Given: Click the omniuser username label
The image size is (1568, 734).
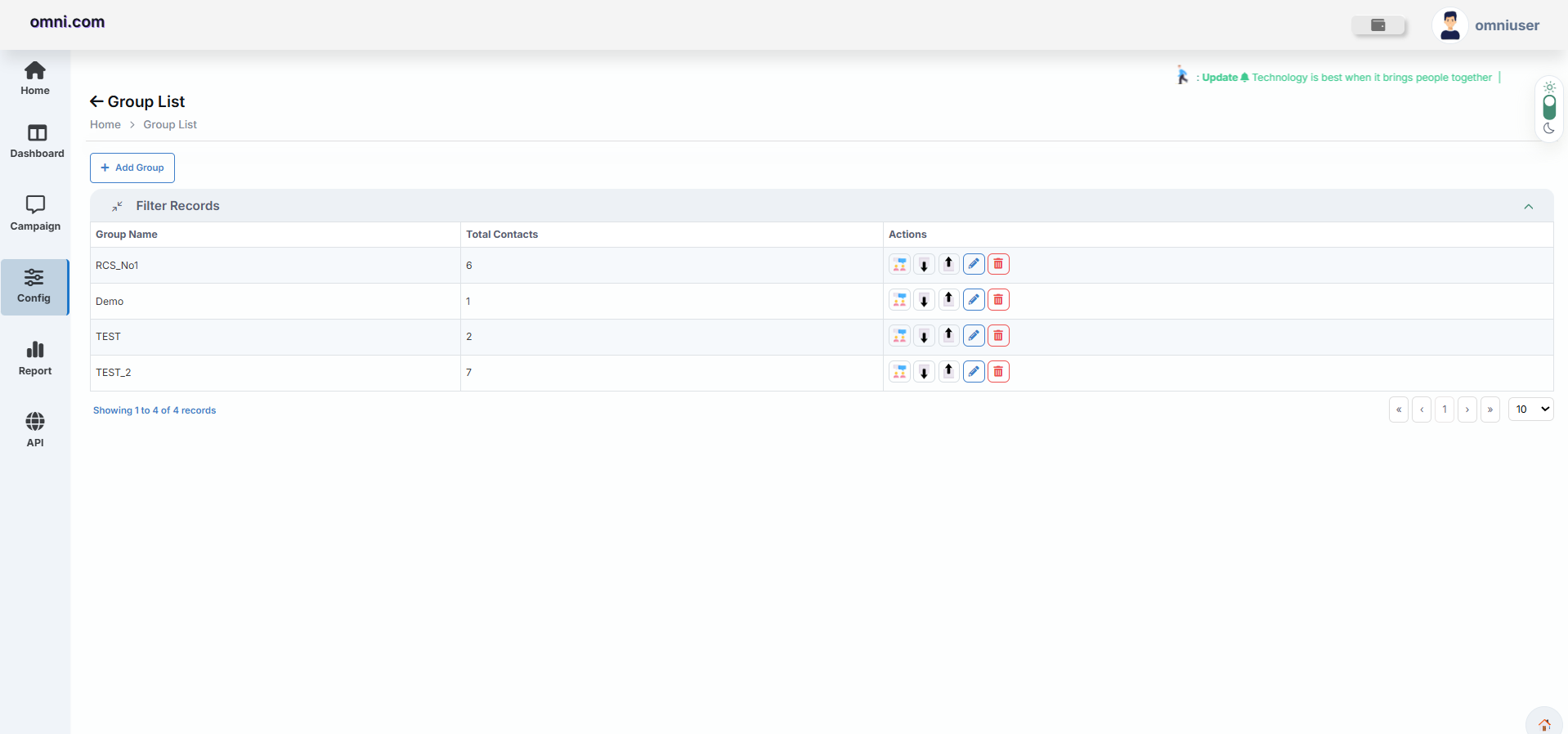Looking at the screenshot, I should pyautogui.click(x=1507, y=25).
